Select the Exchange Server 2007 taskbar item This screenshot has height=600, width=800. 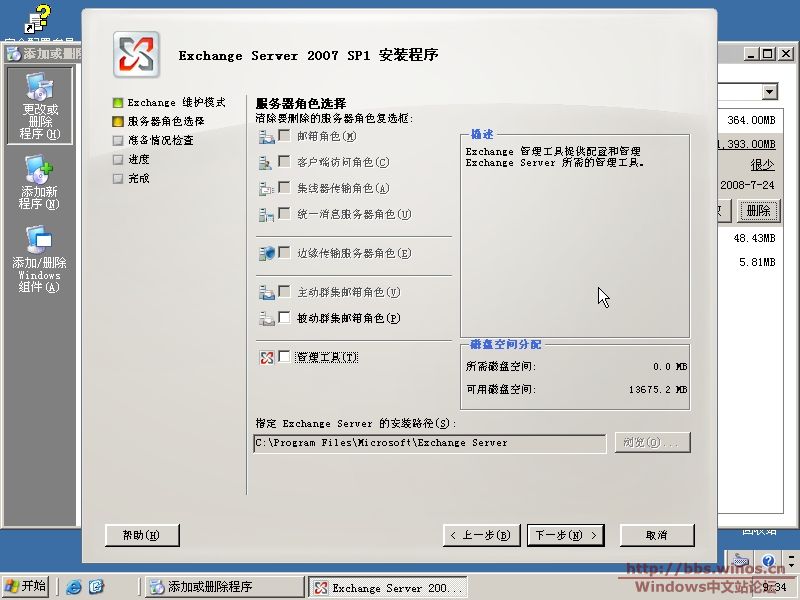point(388,587)
